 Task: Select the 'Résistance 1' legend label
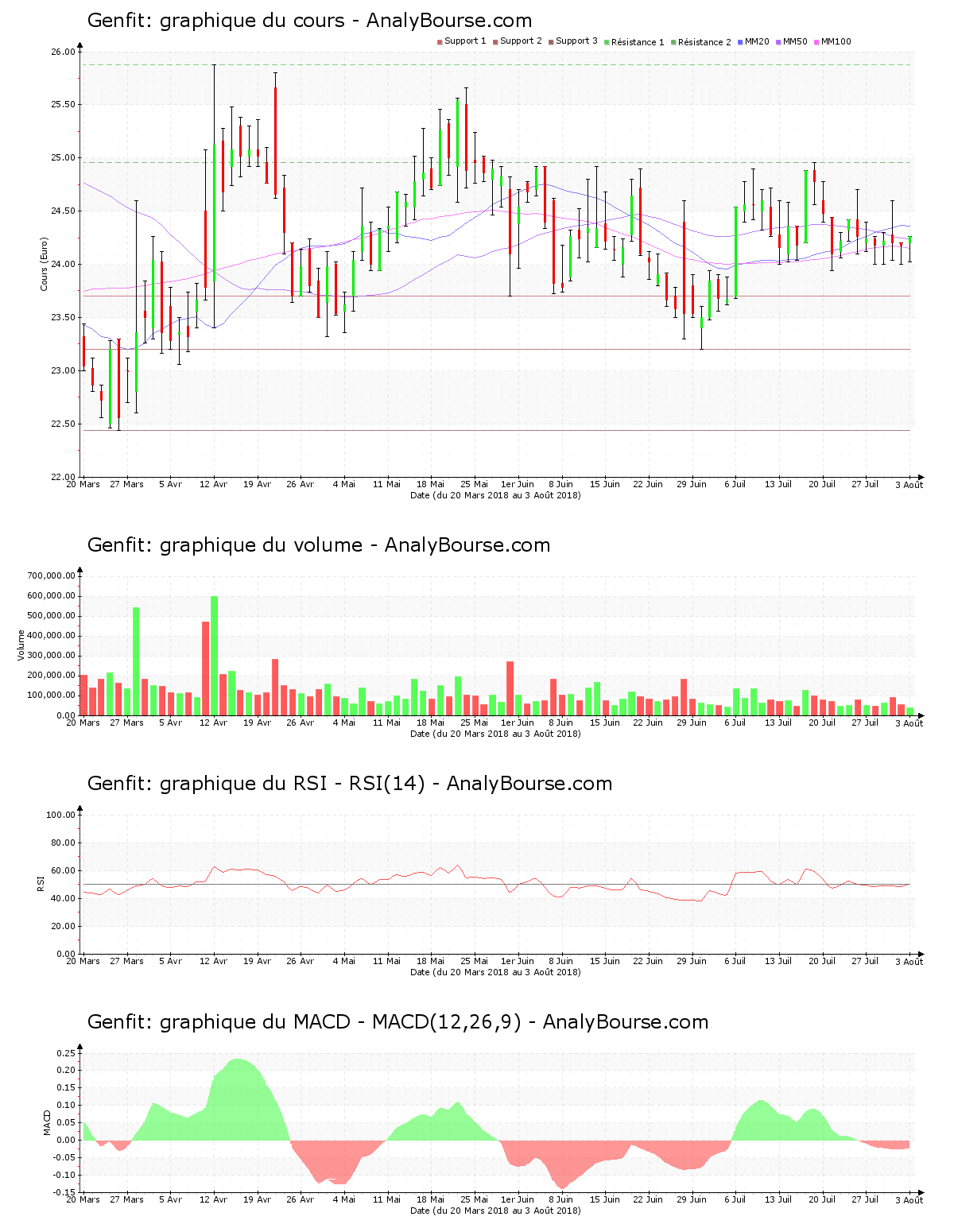tap(638, 42)
